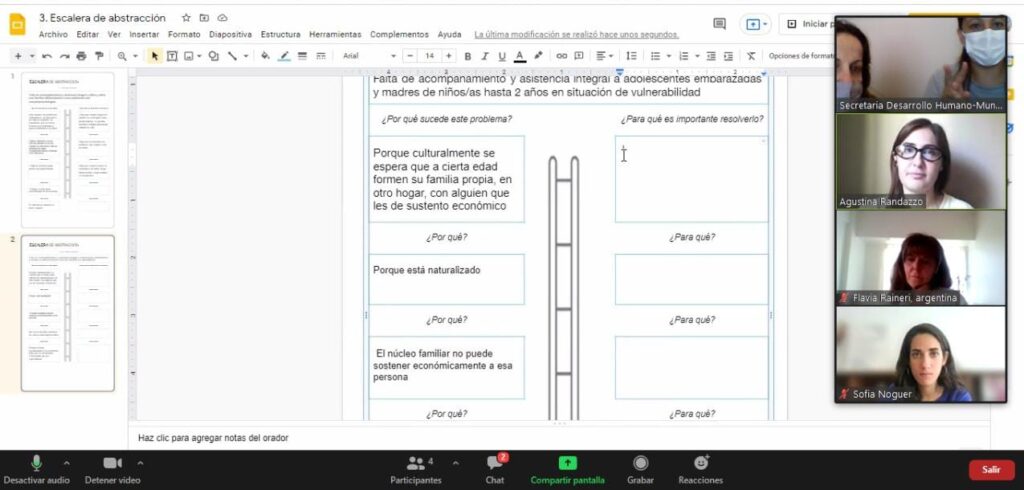Screen dimensions: 1024x490
Task: Toggle italic text formatting
Action: tap(484, 56)
